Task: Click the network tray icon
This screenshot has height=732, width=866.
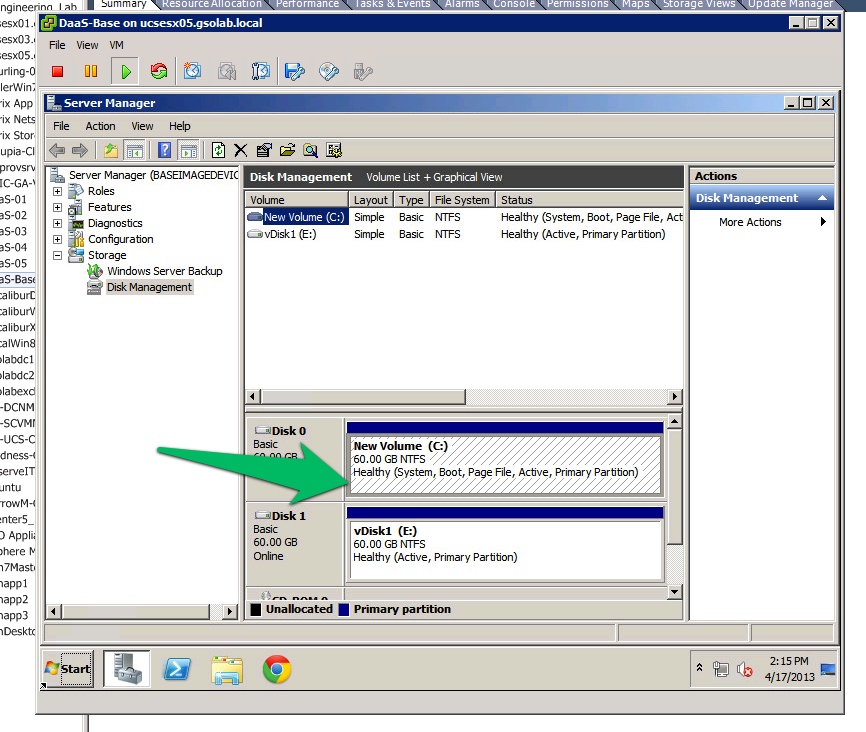Action: tap(720, 670)
